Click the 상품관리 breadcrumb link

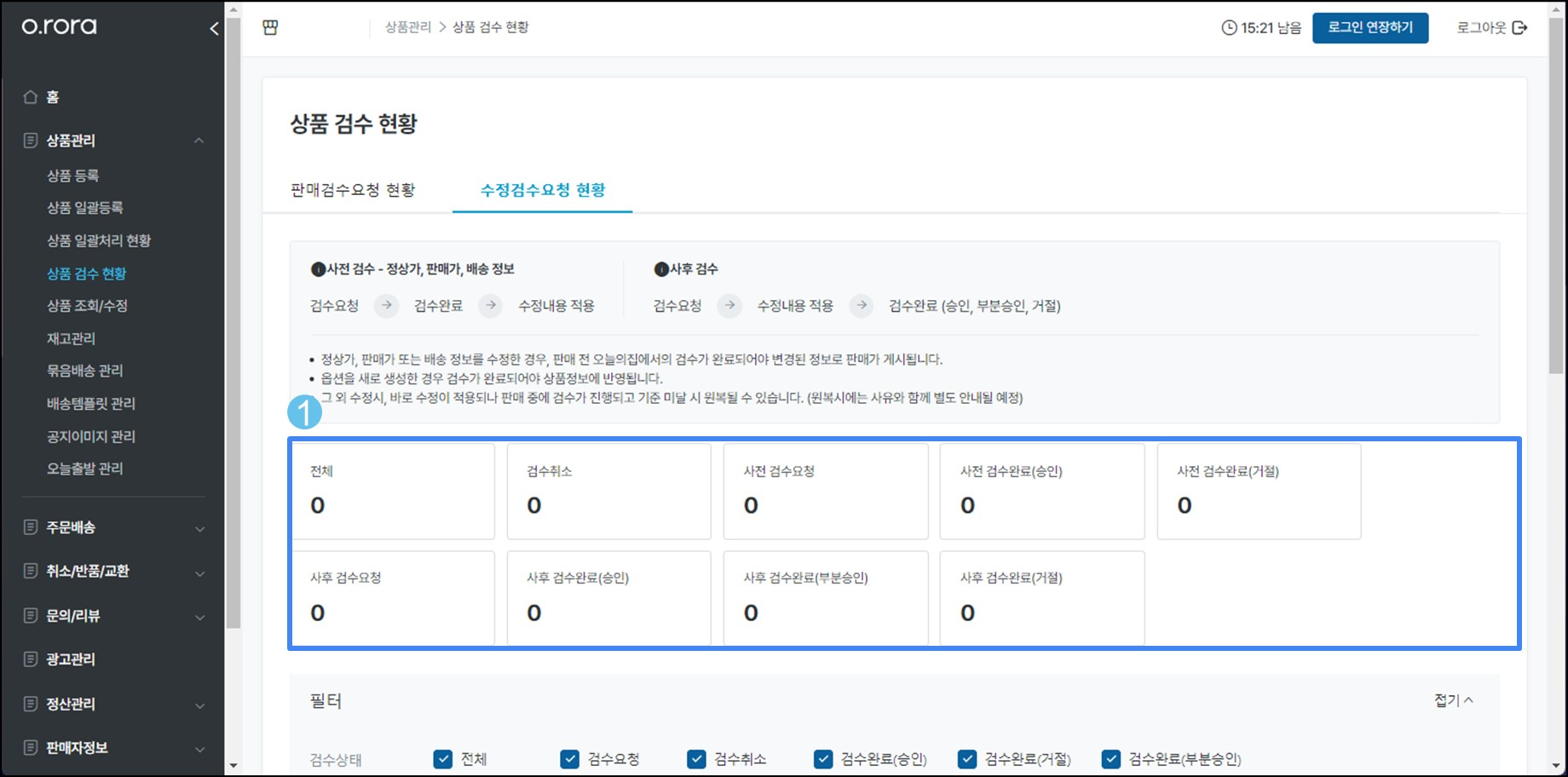point(408,27)
